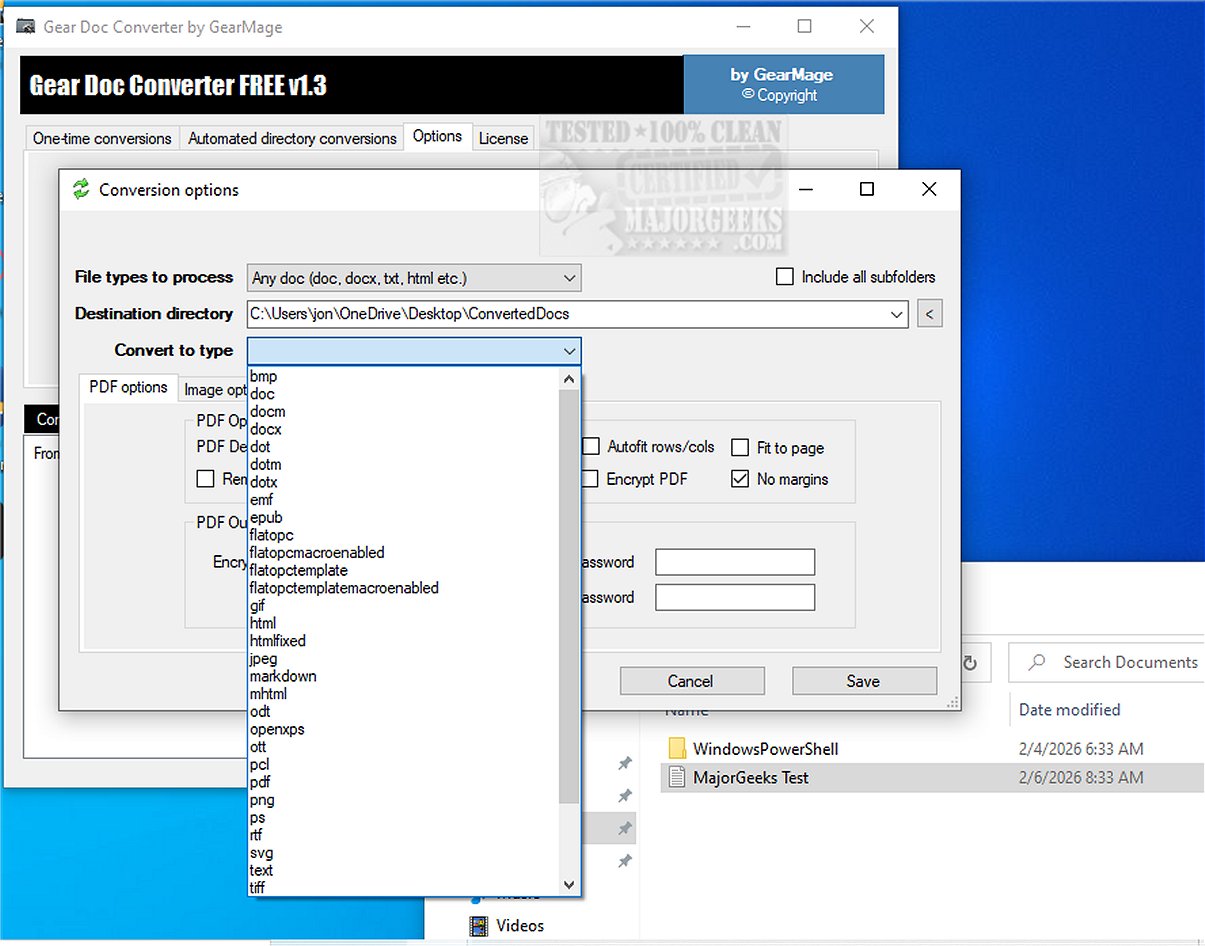The image size is (1205, 946).
Task: Switch to the License tab
Action: tap(503, 138)
